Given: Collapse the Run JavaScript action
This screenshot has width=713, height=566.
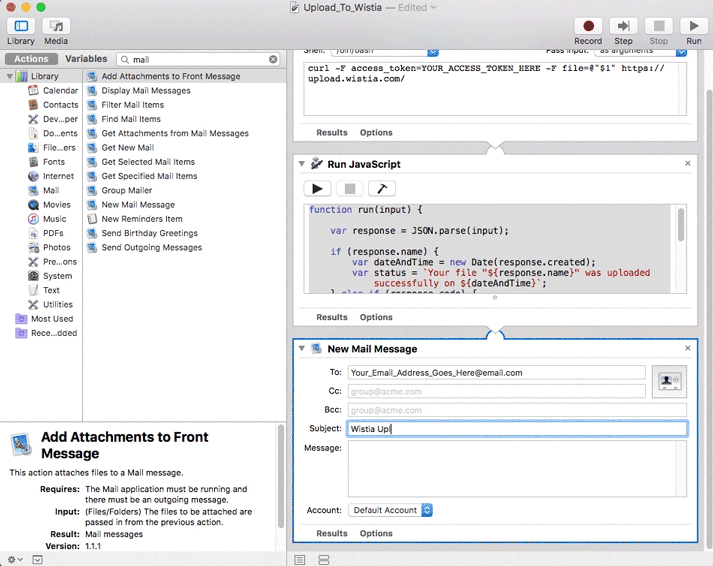Looking at the screenshot, I should click(x=301, y=164).
